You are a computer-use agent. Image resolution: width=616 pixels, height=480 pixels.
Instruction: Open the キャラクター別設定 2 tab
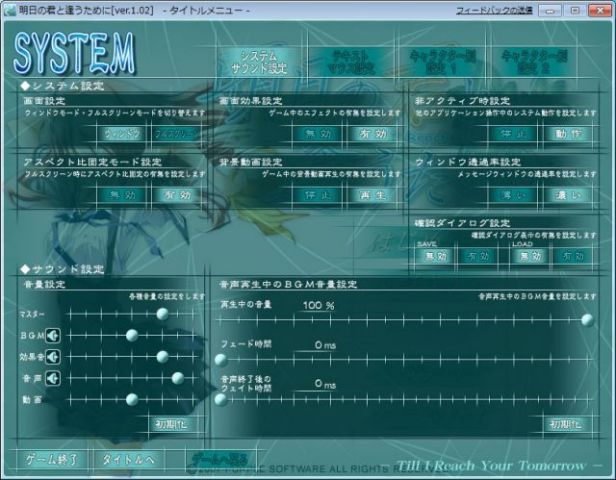pos(533,62)
